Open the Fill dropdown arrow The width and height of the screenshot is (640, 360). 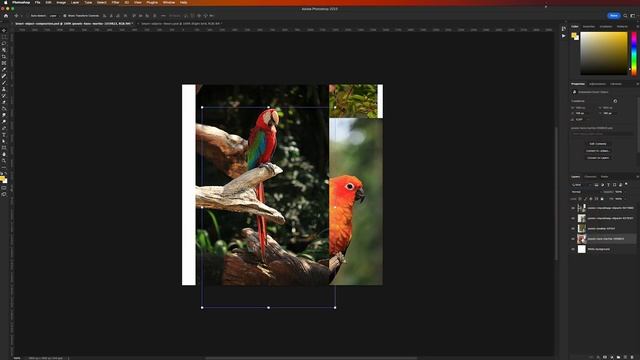tap(625, 199)
